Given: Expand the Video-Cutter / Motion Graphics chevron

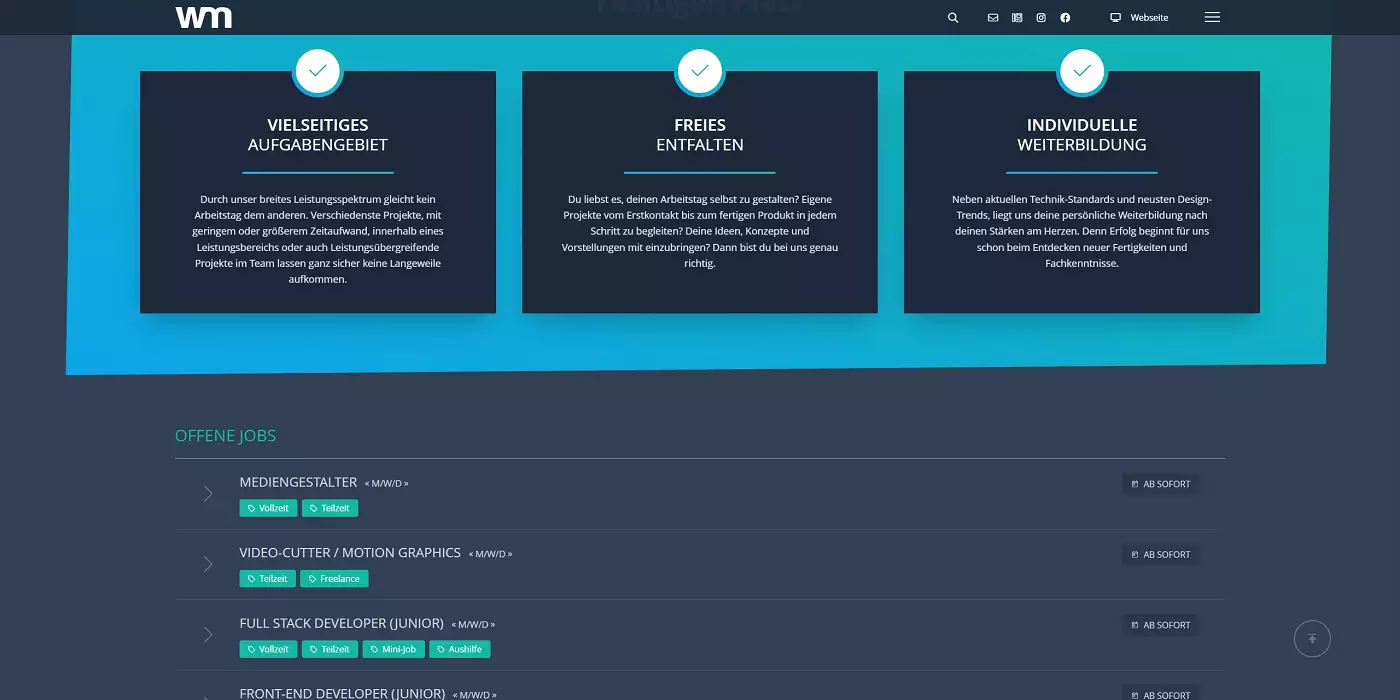Looking at the screenshot, I should click(x=208, y=564).
